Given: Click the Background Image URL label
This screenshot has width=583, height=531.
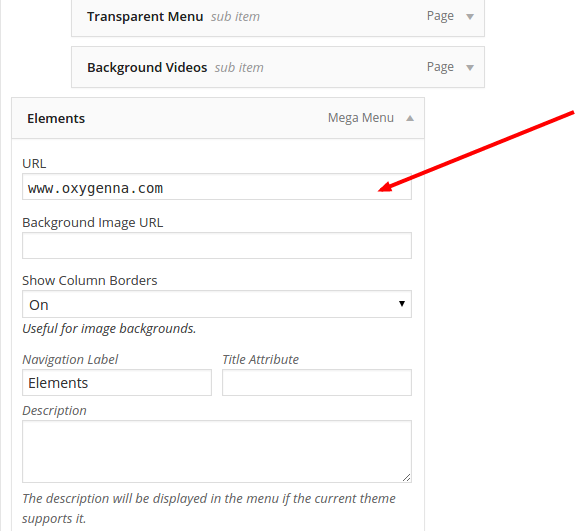Looking at the screenshot, I should tap(93, 223).
